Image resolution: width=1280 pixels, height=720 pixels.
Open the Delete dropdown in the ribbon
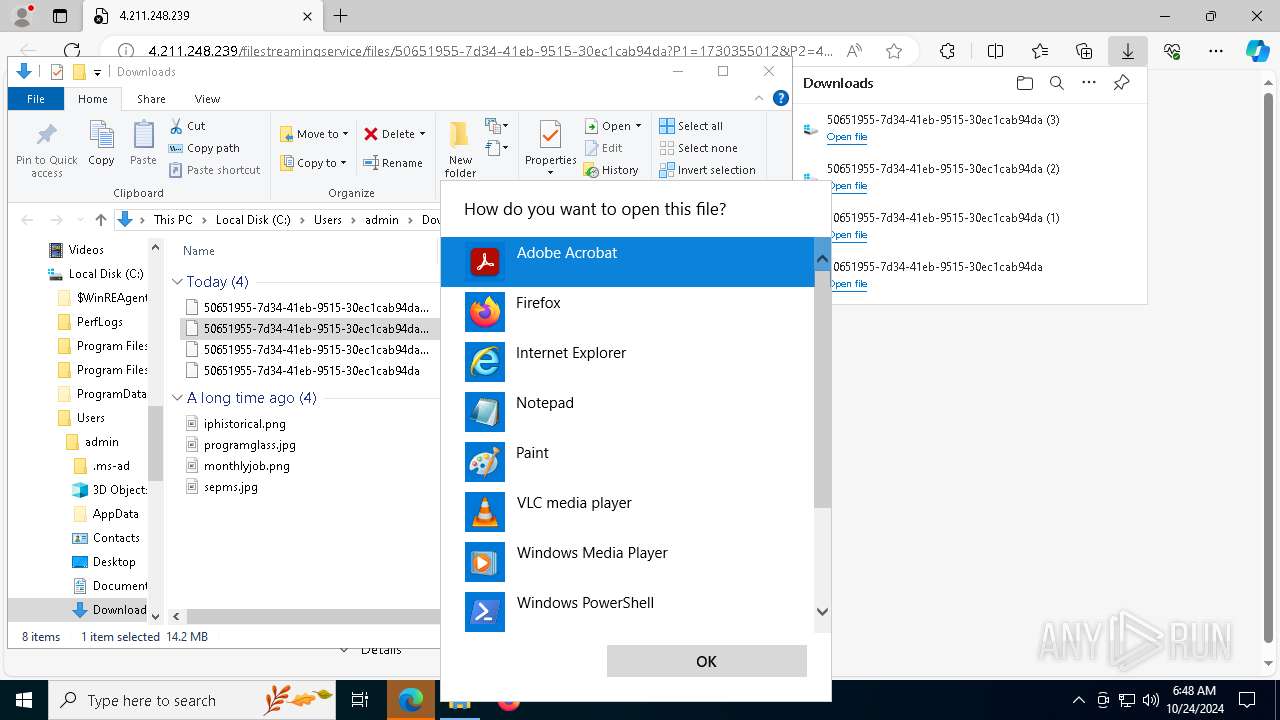pyautogui.click(x=394, y=134)
